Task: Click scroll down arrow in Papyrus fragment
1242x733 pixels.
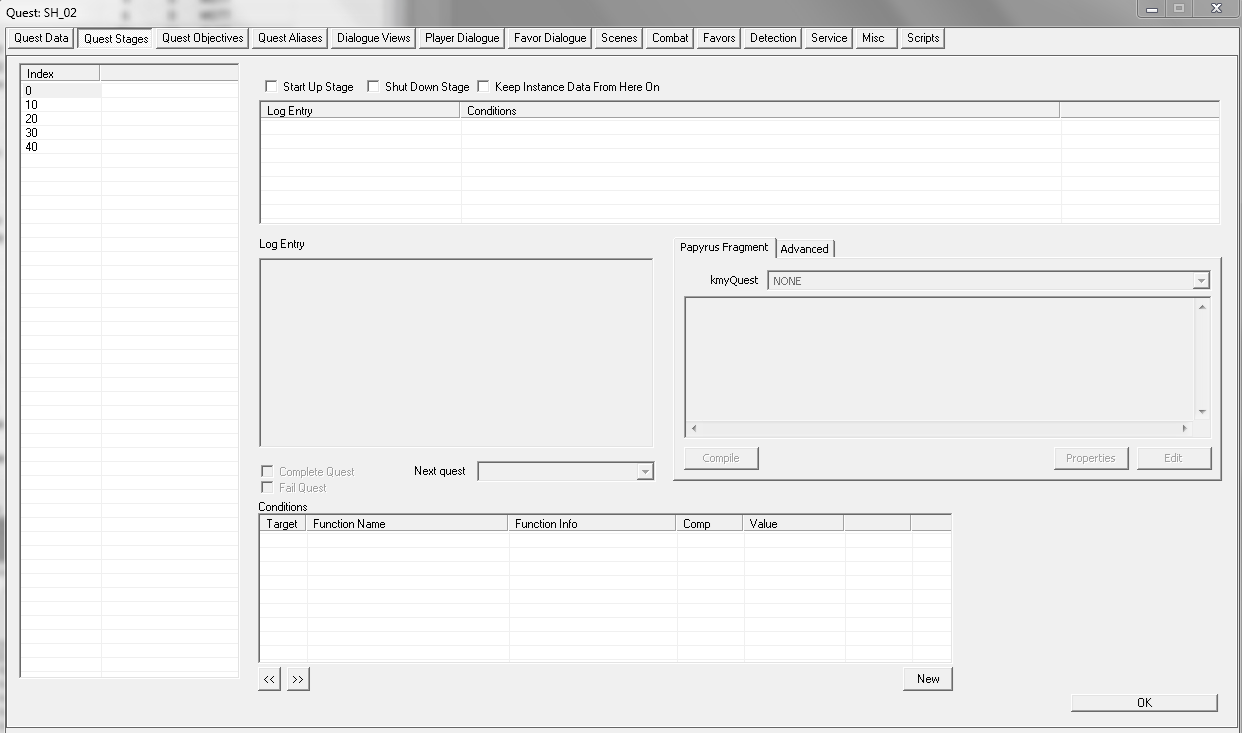Action: 1201,411
